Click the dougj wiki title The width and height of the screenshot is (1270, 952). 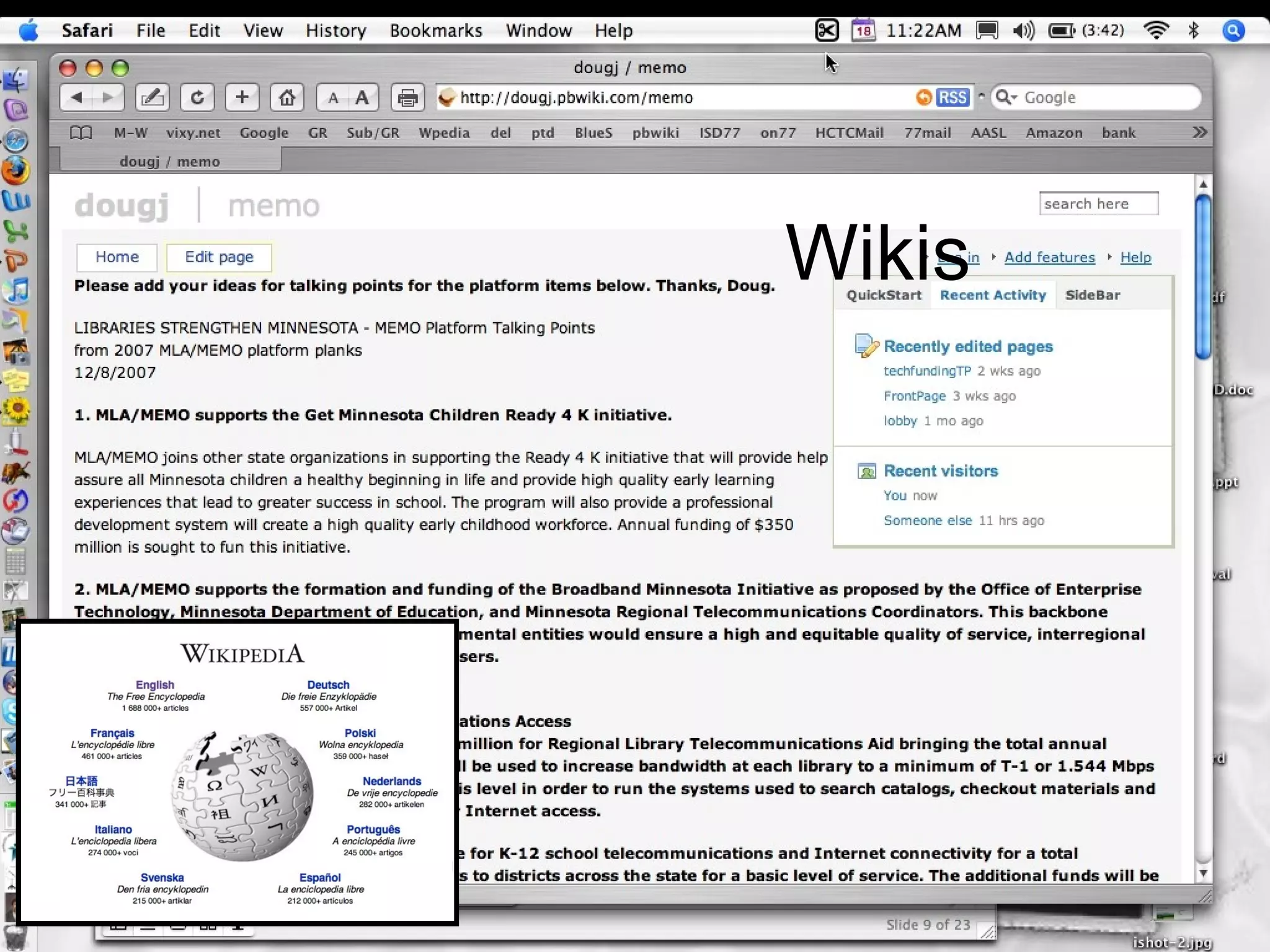pos(122,205)
